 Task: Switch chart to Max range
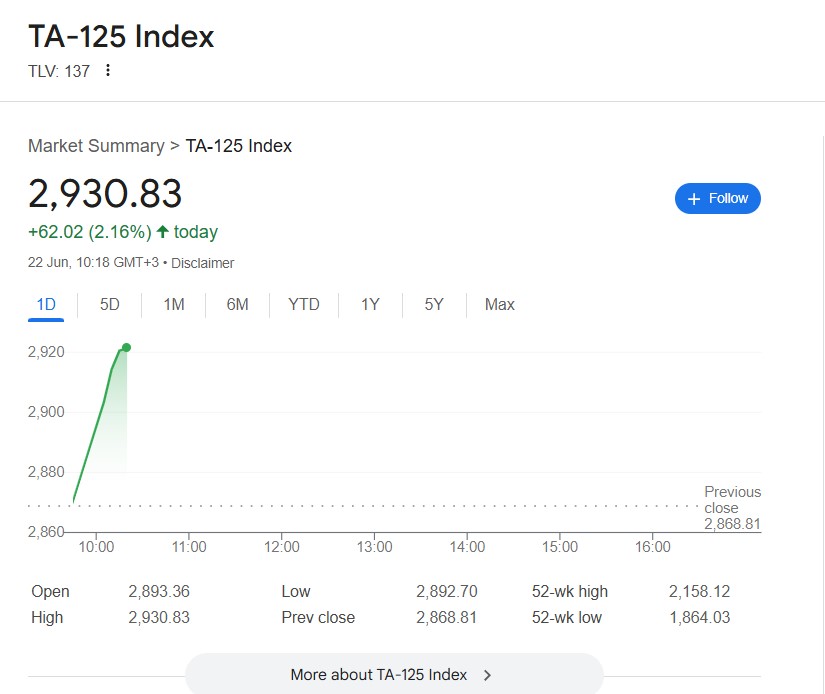coord(500,305)
